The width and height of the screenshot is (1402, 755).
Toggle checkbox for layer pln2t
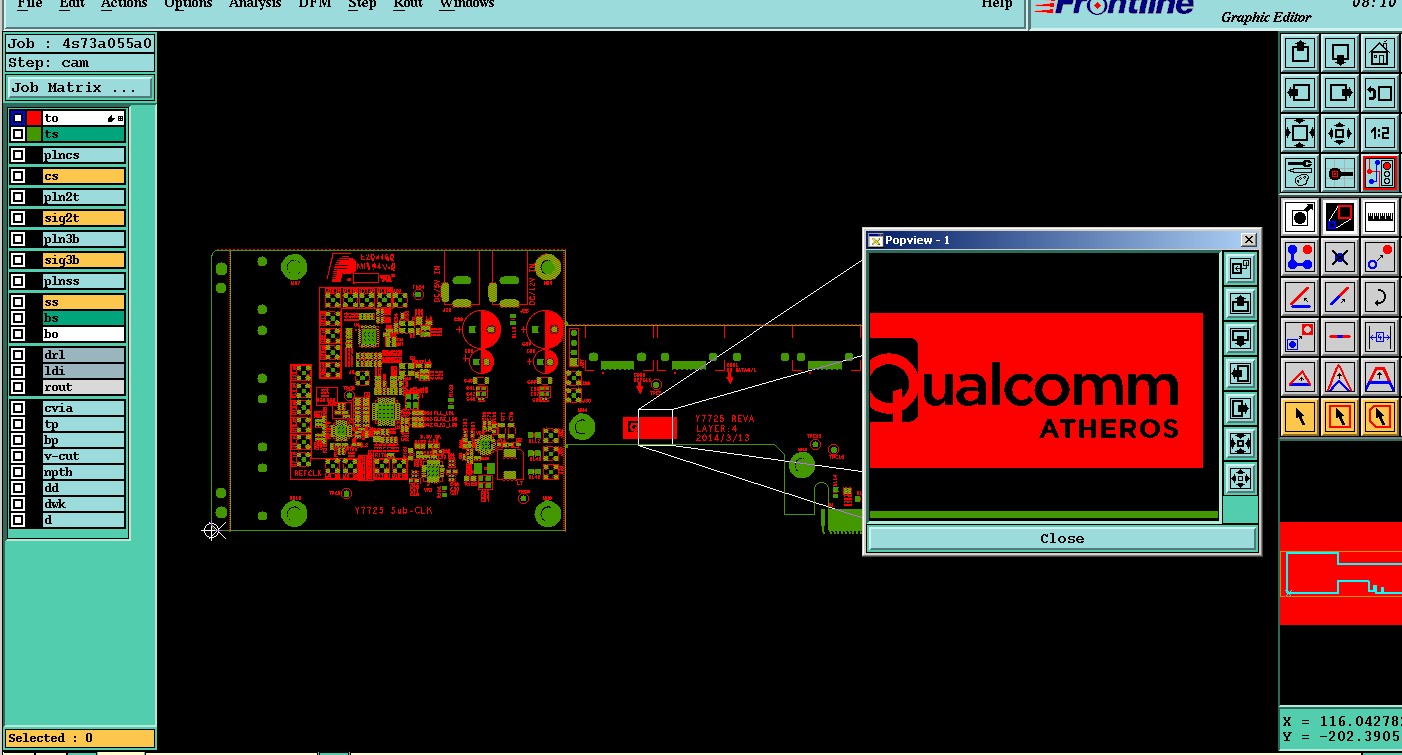(x=18, y=197)
